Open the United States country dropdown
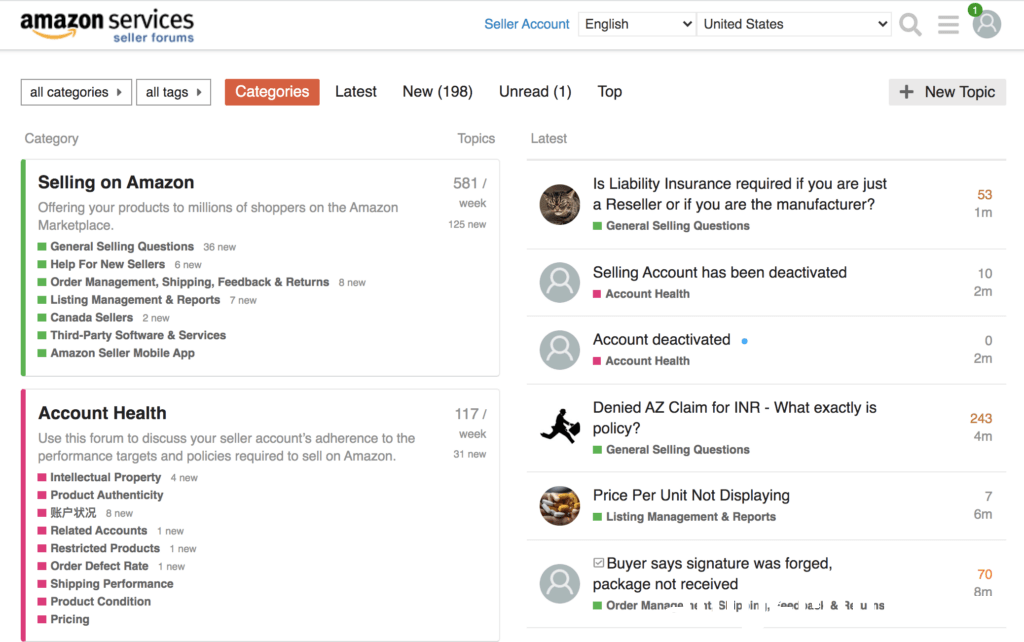Screen dimensions: 1024x642 [x=794, y=24]
